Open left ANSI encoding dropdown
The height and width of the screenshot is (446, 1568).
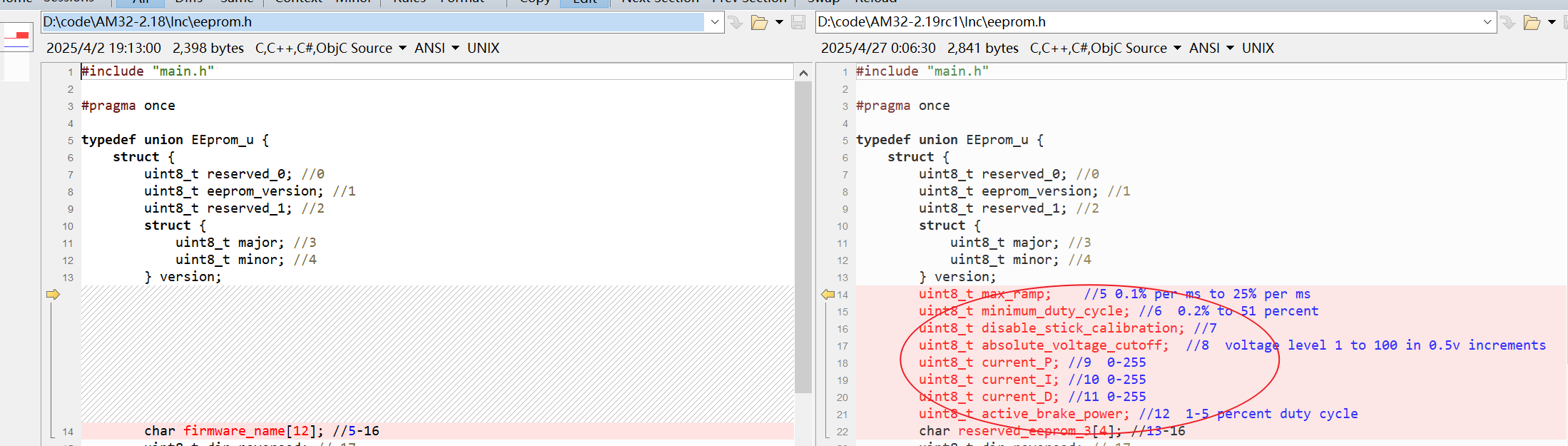point(437,48)
